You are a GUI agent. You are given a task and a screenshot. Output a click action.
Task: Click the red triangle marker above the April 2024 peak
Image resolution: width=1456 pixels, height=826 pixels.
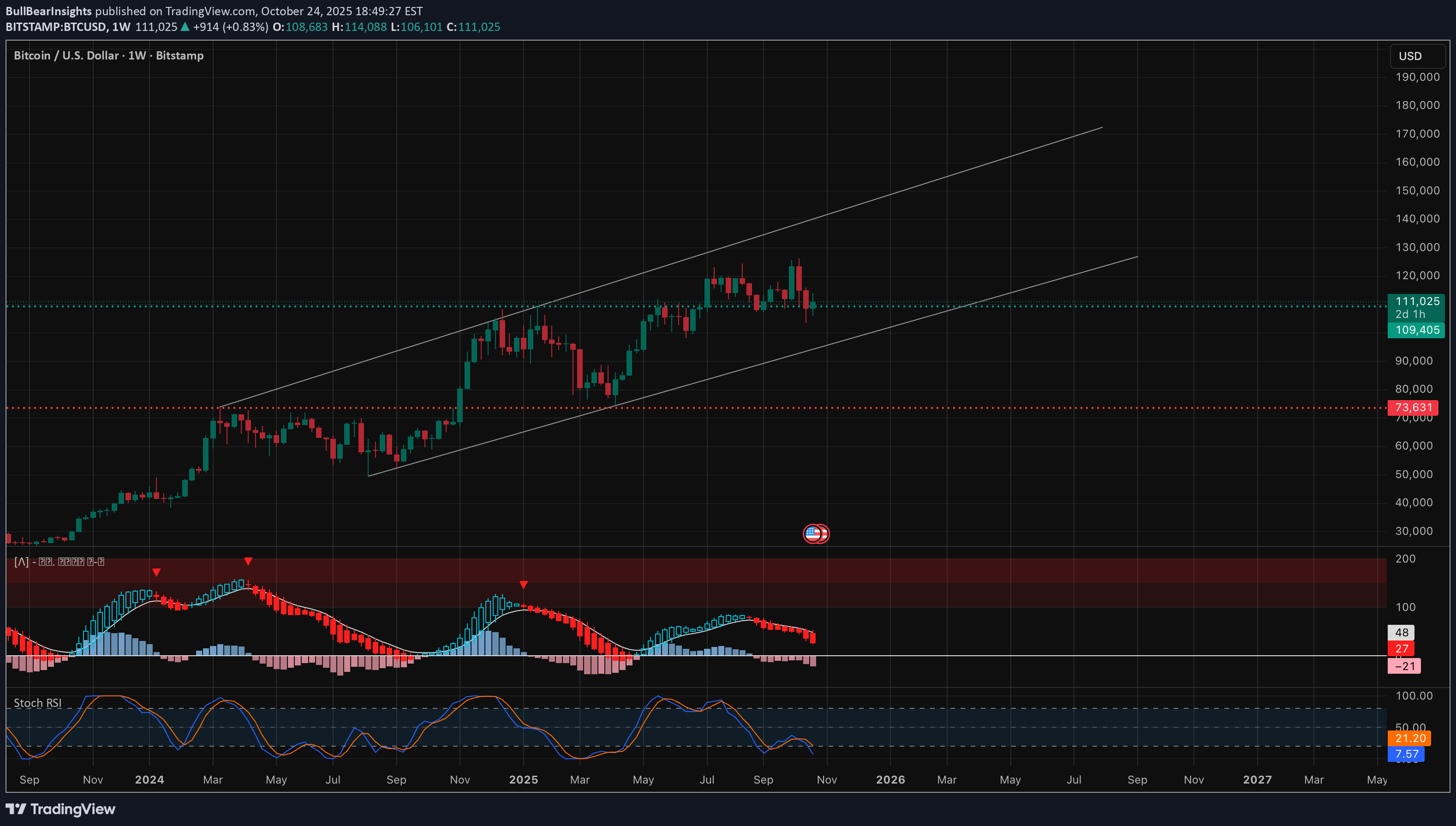tap(248, 561)
